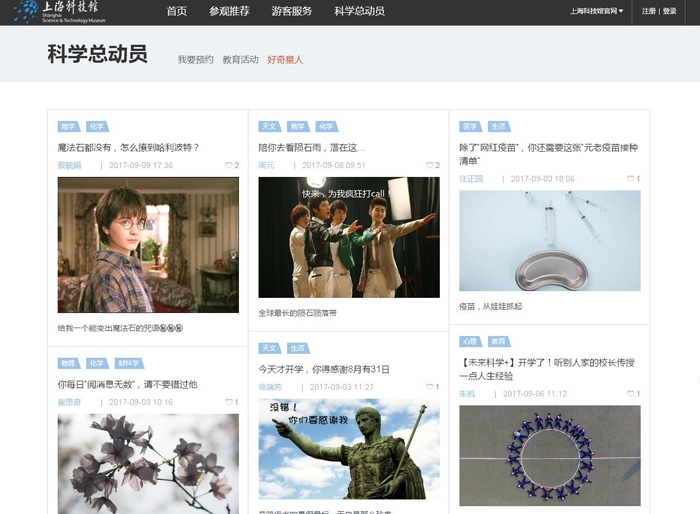The width and height of the screenshot is (700, 514).
Task: Open the 游客服务 menu item
Action: click(292, 11)
